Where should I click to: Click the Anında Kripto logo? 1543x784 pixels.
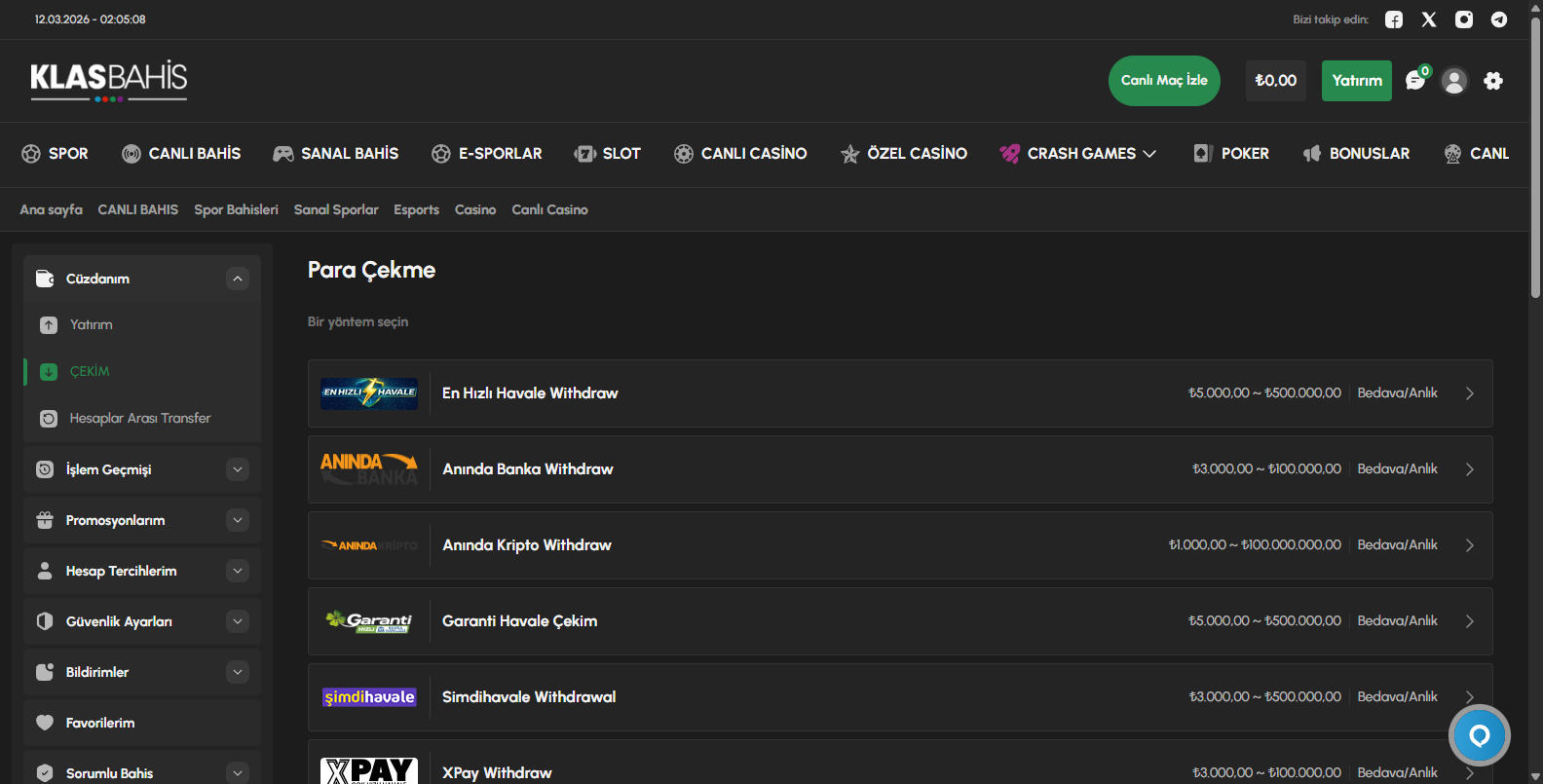[369, 545]
